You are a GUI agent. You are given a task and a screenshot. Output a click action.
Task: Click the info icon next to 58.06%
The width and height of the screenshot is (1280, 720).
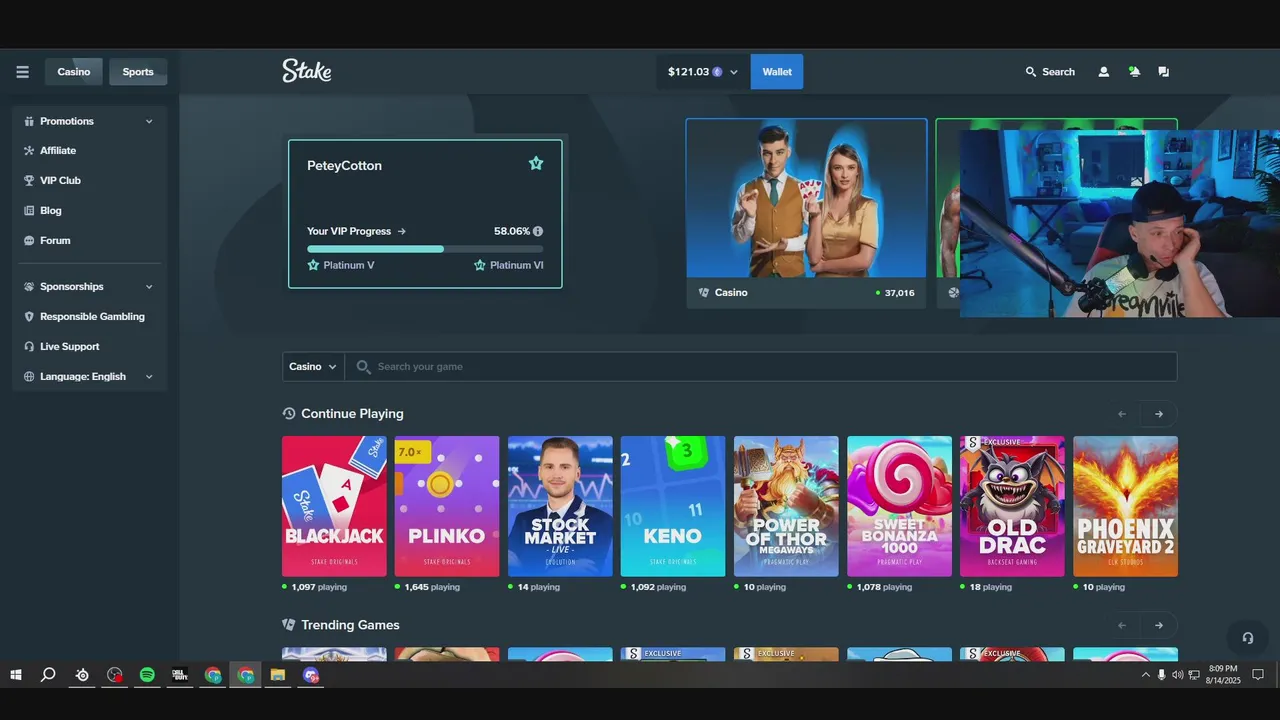click(538, 231)
